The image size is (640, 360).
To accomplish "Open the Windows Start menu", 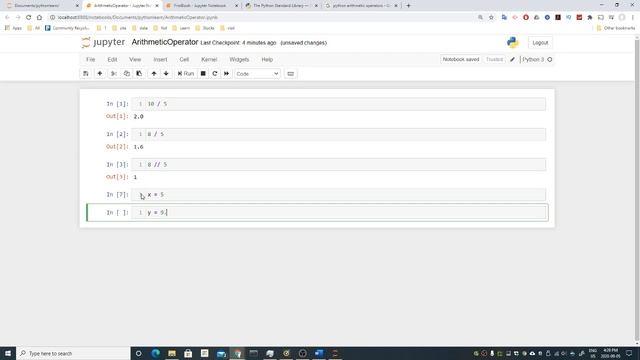I will (8, 353).
